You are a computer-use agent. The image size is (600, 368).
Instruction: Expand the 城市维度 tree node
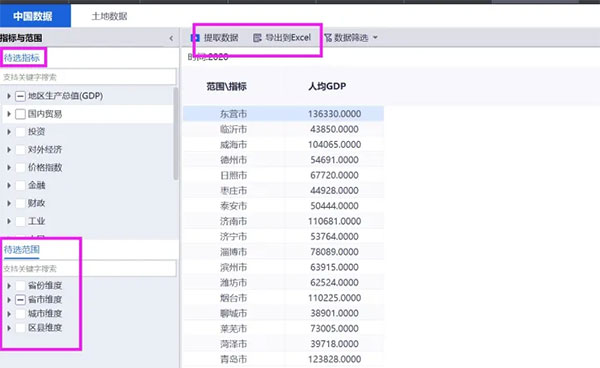pyautogui.click(x=9, y=314)
